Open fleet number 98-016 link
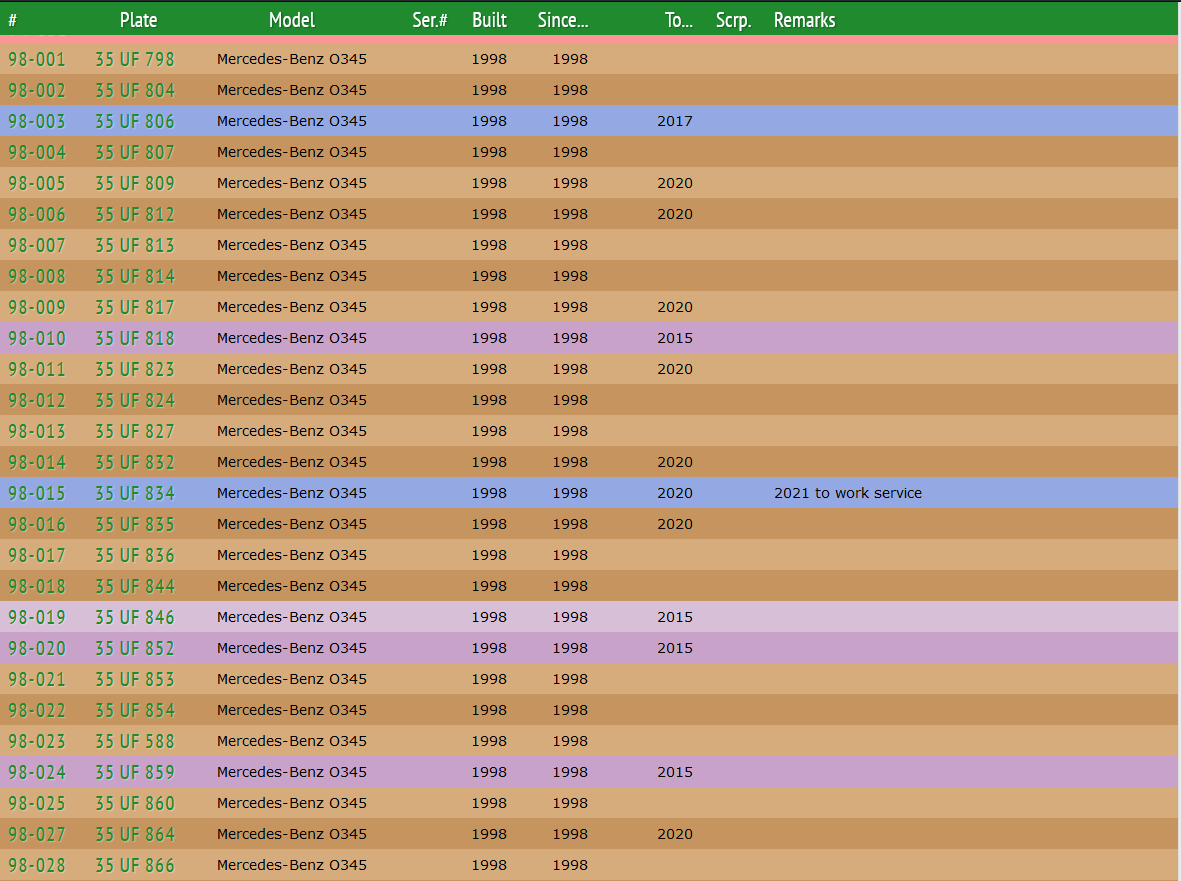This screenshot has width=1181, height=881. pos(37,524)
